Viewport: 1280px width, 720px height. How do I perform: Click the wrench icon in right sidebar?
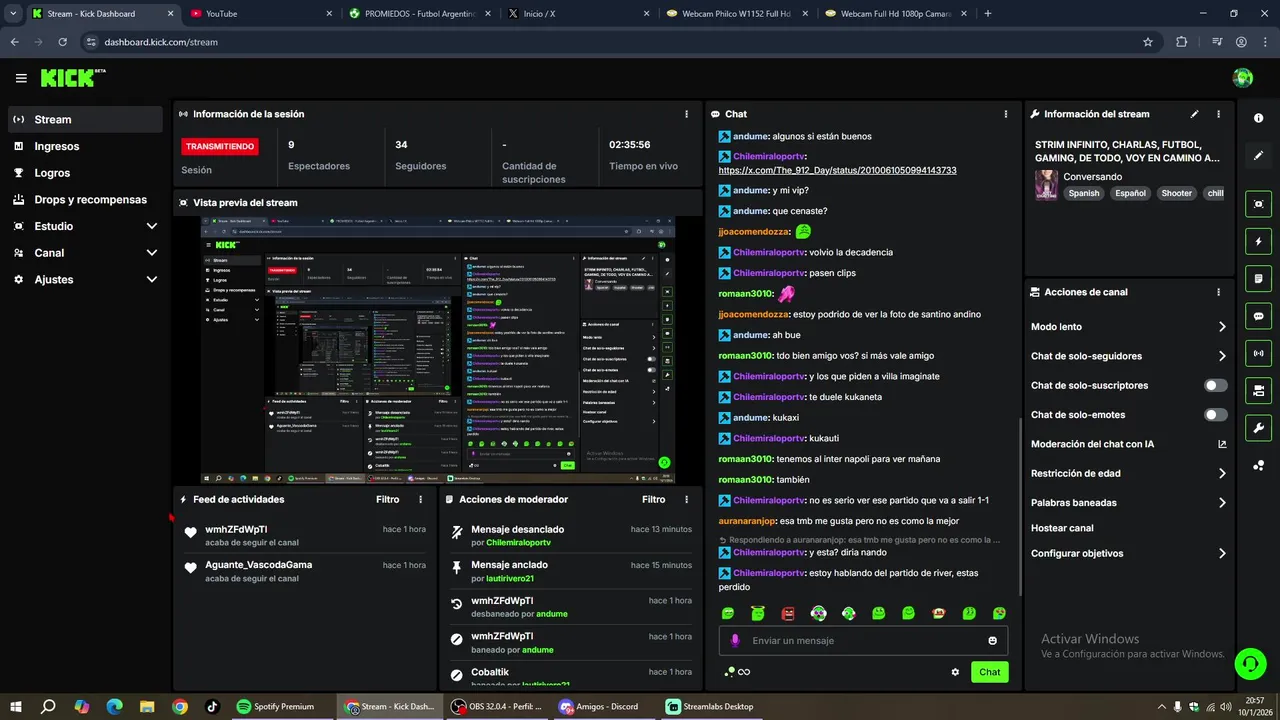click(x=1258, y=428)
